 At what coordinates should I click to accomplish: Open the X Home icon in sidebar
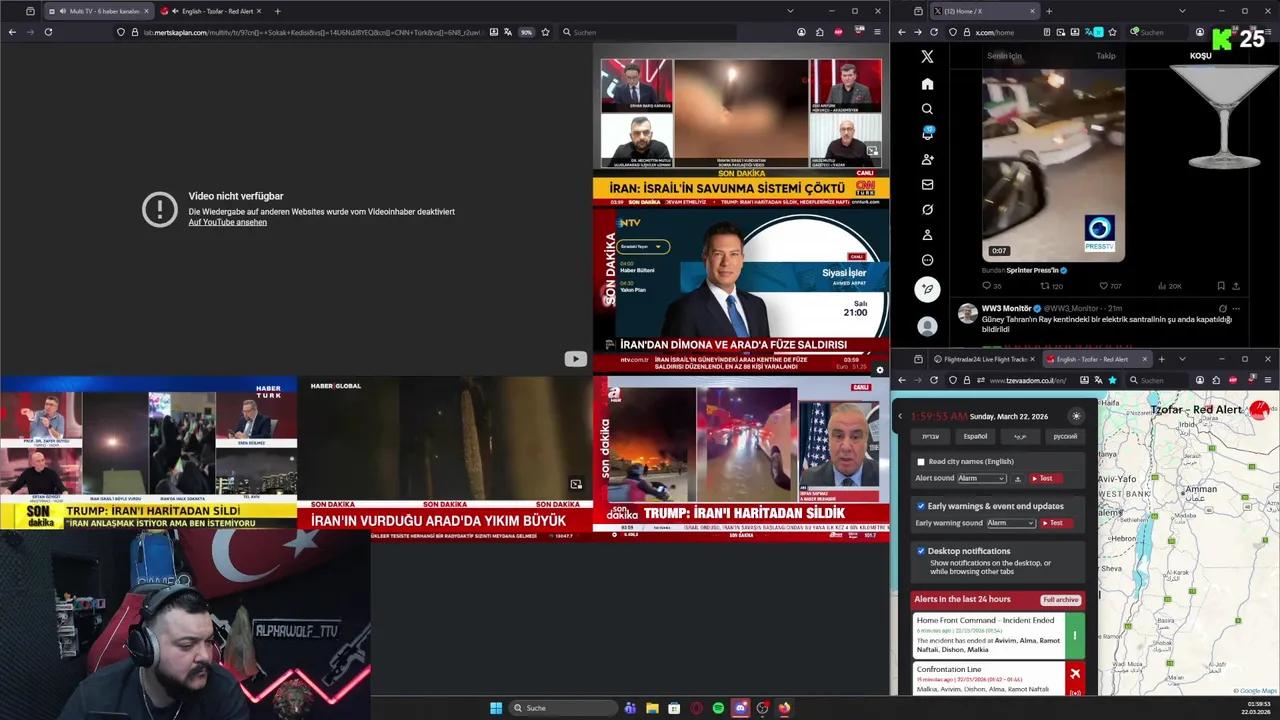(x=927, y=84)
